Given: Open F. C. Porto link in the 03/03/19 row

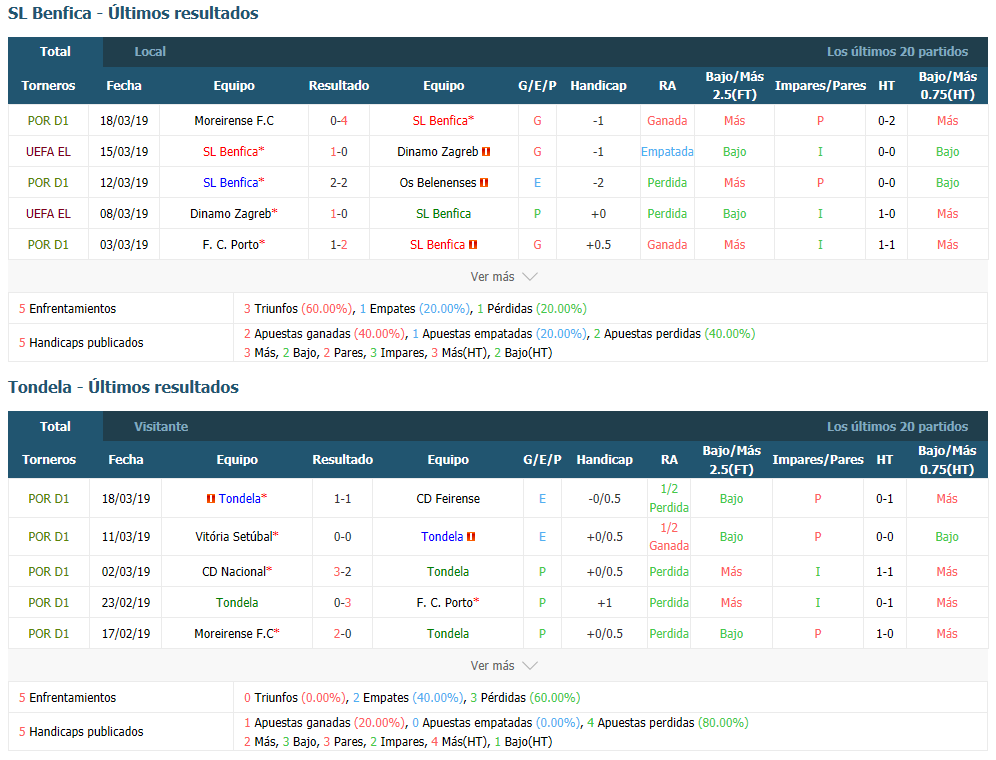Looking at the screenshot, I should (231, 245).
